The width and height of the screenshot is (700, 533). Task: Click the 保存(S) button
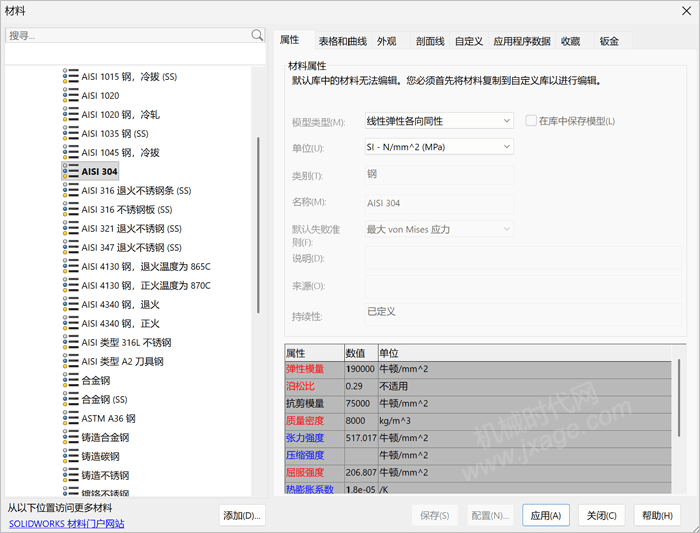pyautogui.click(x=434, y=516)
